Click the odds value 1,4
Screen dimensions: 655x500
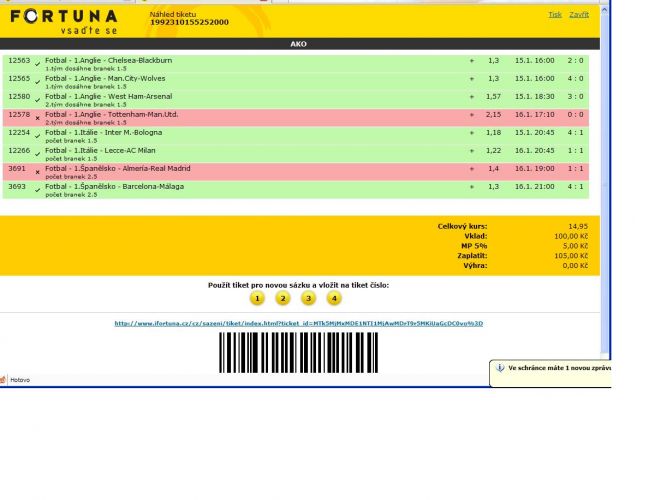[493, 168]
